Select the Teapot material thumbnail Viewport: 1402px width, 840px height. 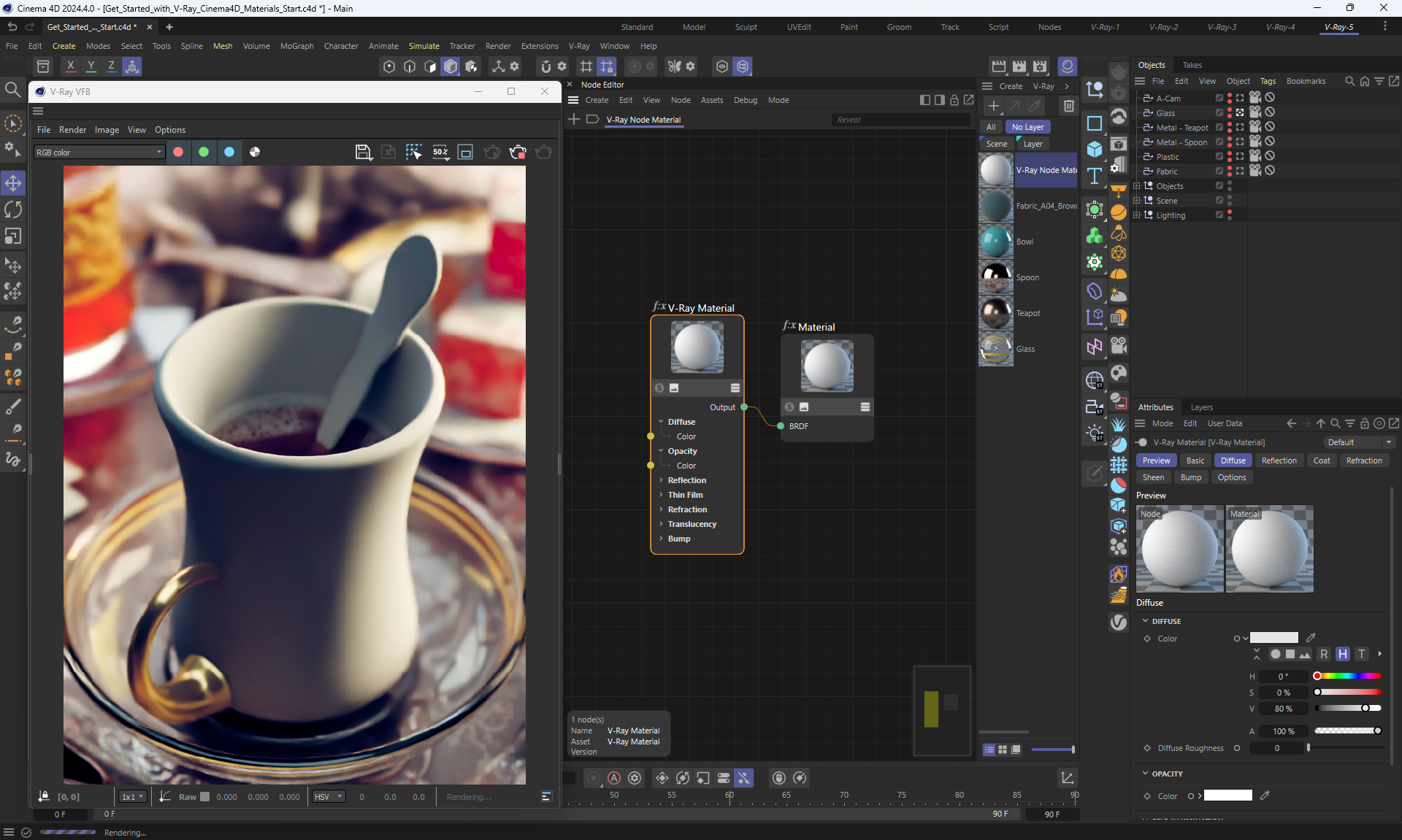[995, 313]
